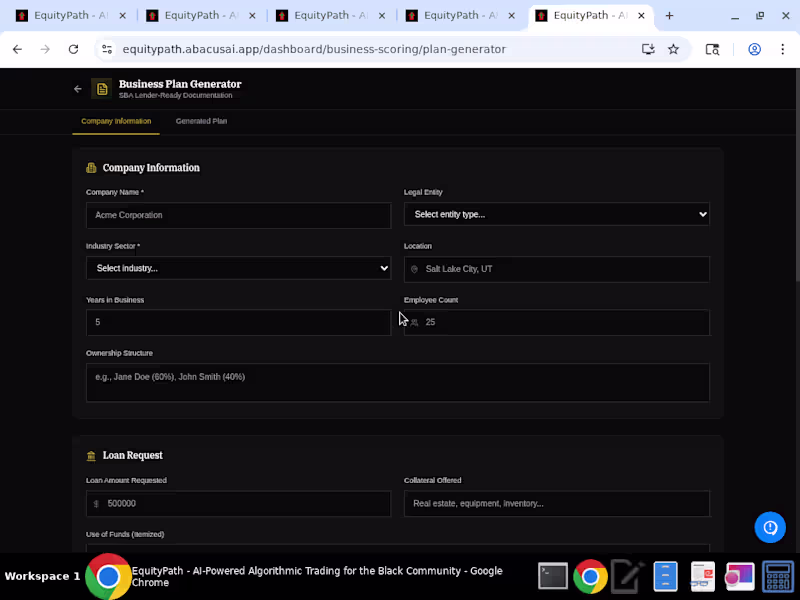Open the text editor taskbar icon
This screenshot has height=600, width=800.
[628, 577]
